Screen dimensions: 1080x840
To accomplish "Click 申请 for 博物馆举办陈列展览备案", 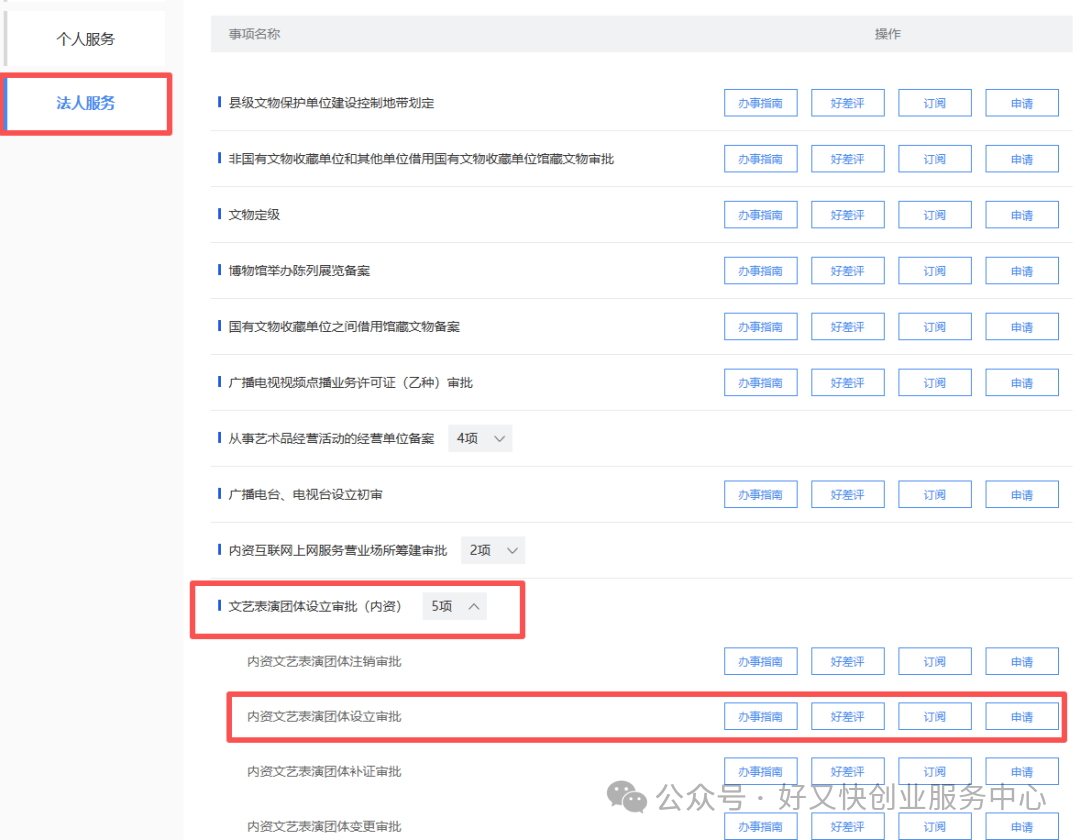I will [x=1022, y=271].
